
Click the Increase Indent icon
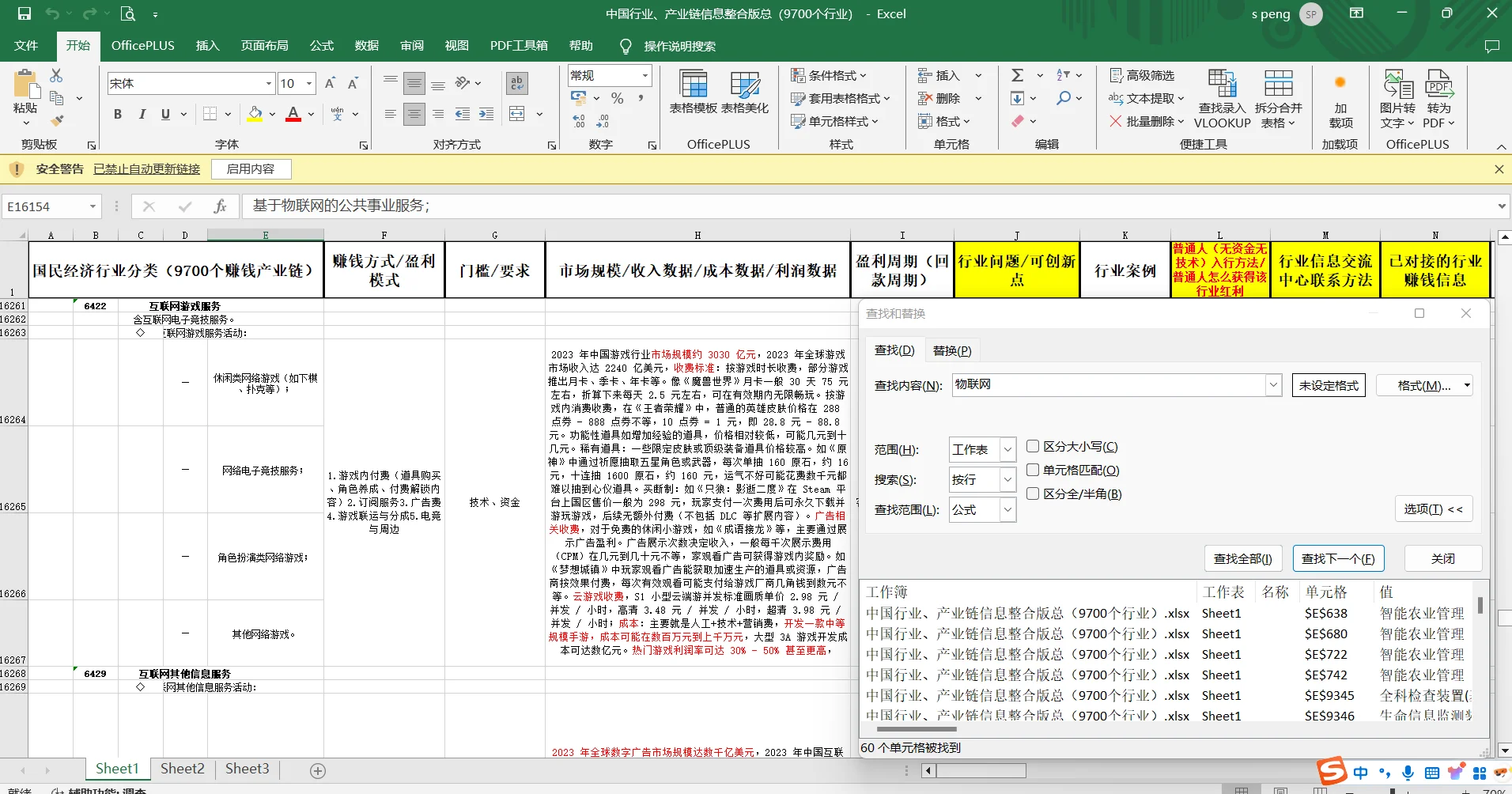[486, 114]
